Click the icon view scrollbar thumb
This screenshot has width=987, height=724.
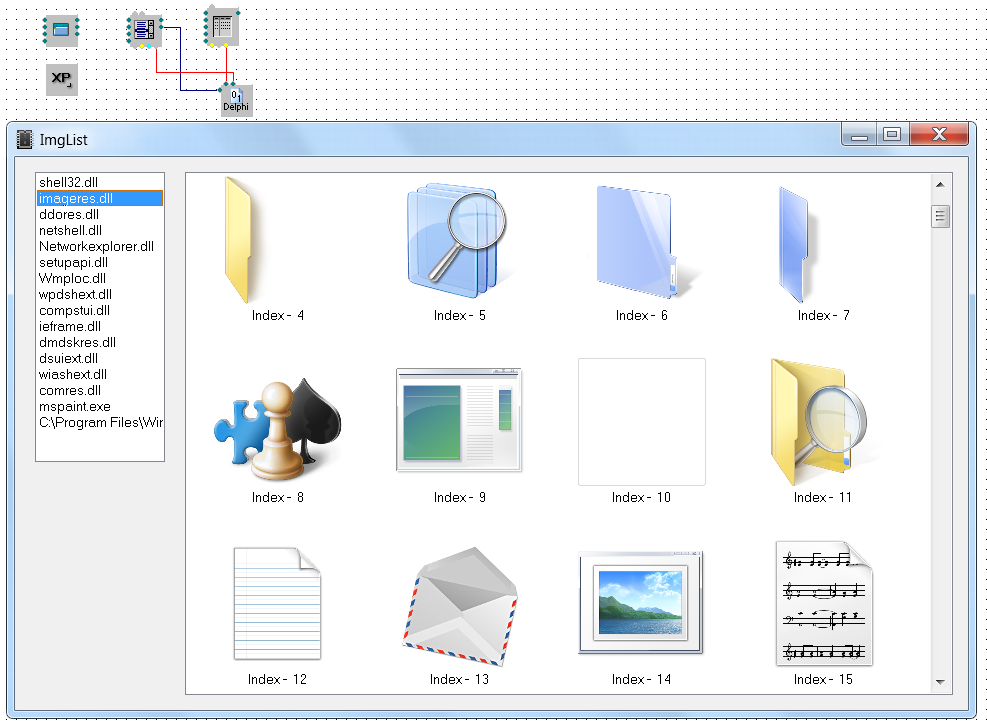pyautogui.click(x=940, y=216)
